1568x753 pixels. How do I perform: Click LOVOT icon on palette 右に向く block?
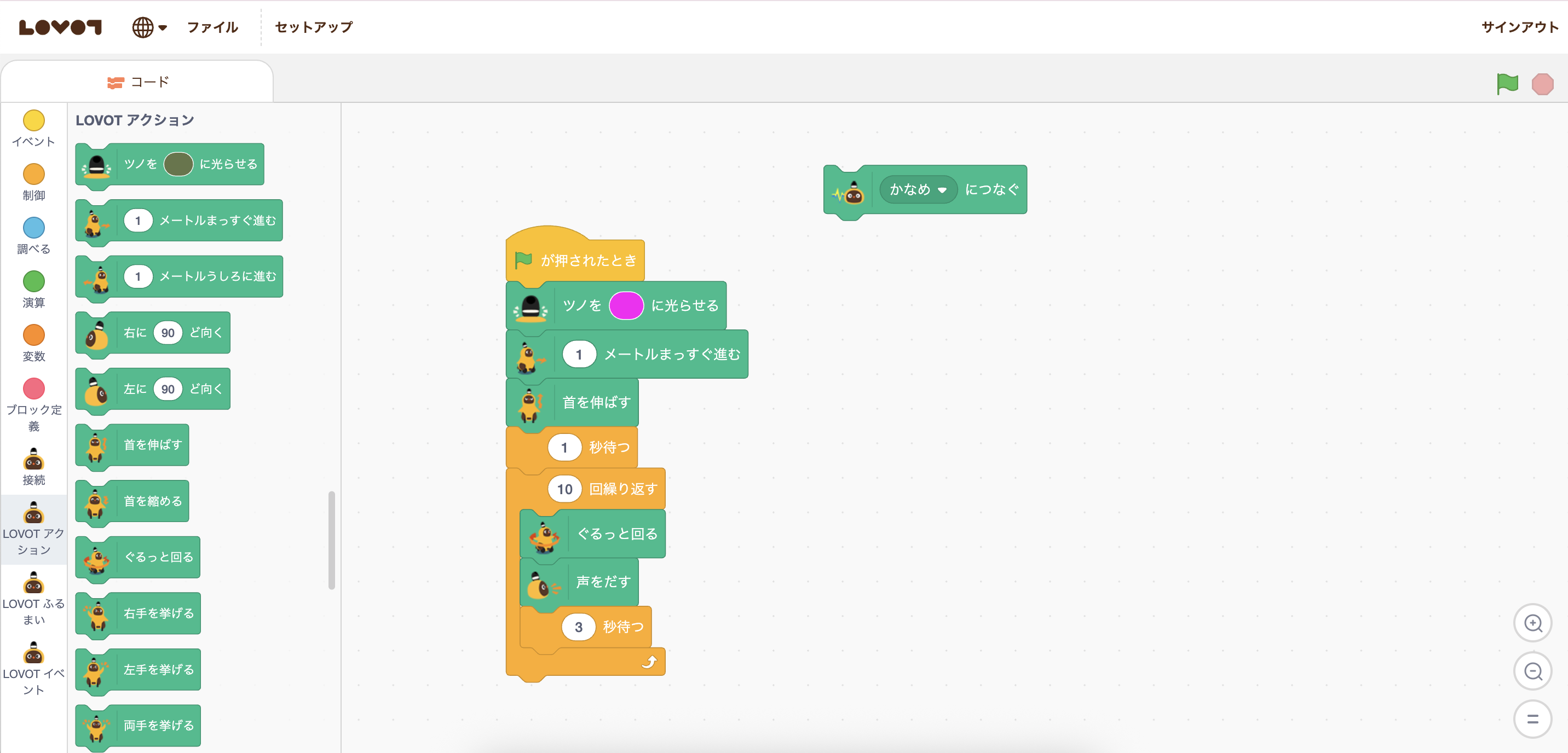click(x=96, y=334)
